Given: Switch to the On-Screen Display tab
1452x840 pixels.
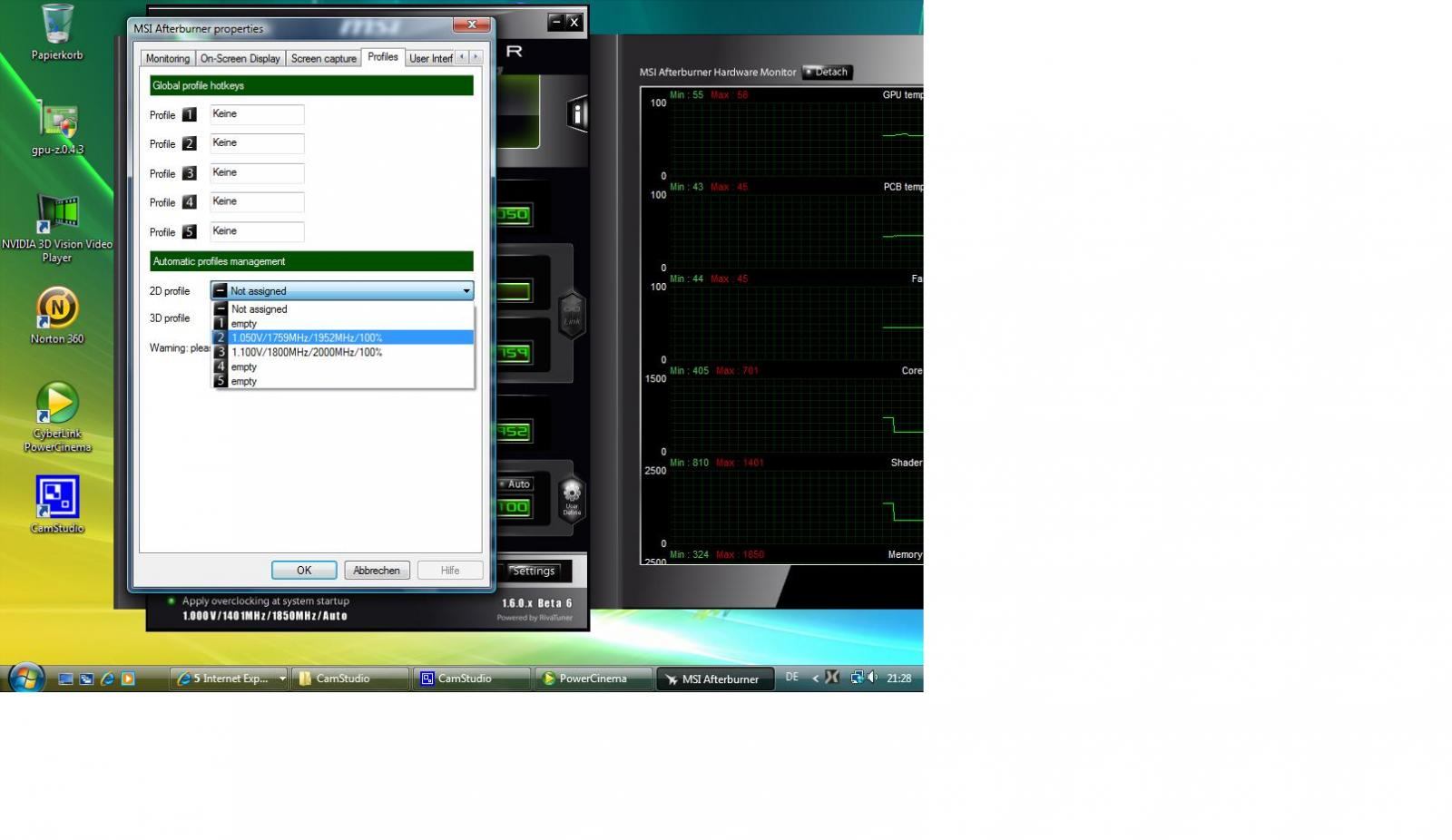Looking at the screenshot, I should pyautogui.click(x=240, y=58).
